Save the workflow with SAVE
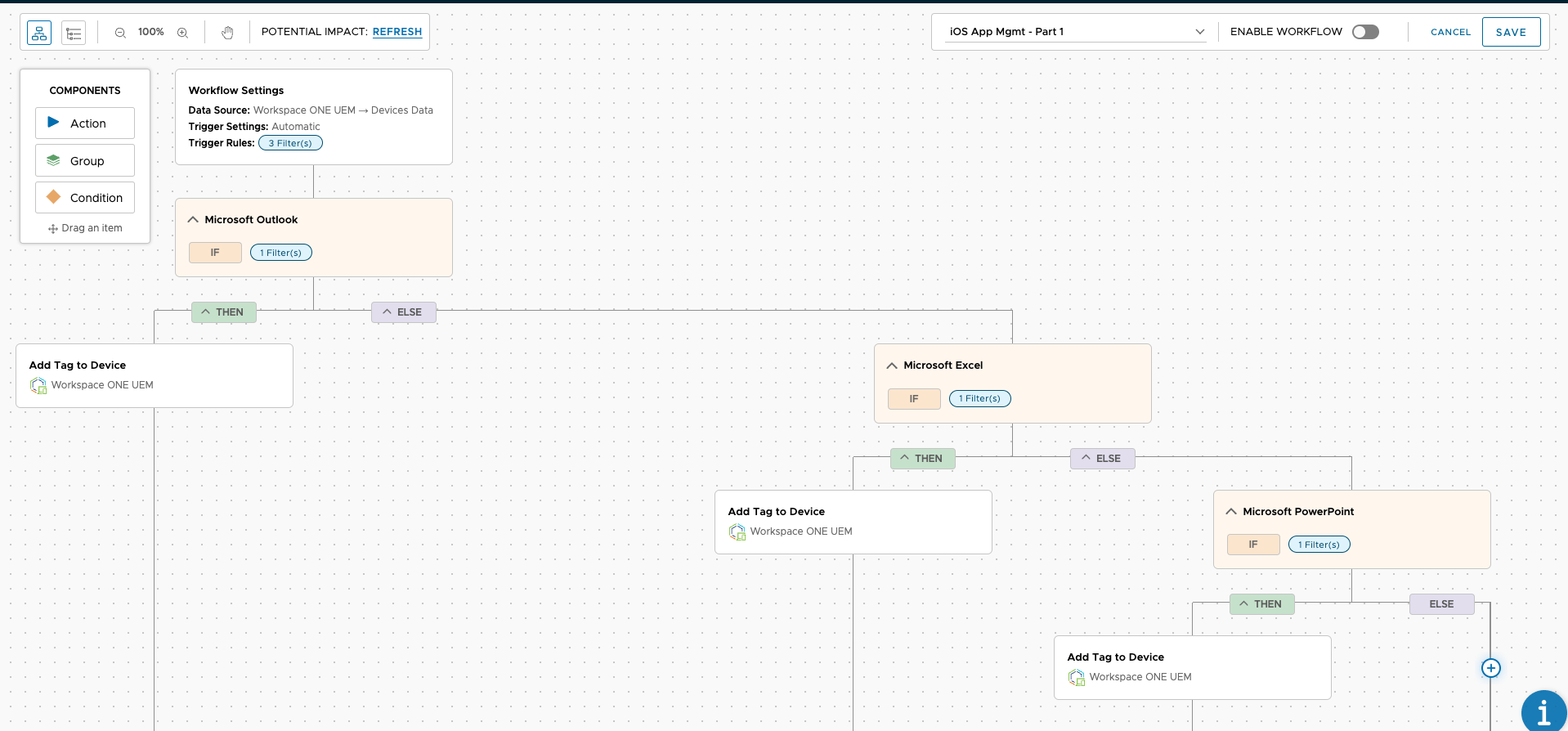The width and height of the screenshot is (1568, 731). point(1511,32)
